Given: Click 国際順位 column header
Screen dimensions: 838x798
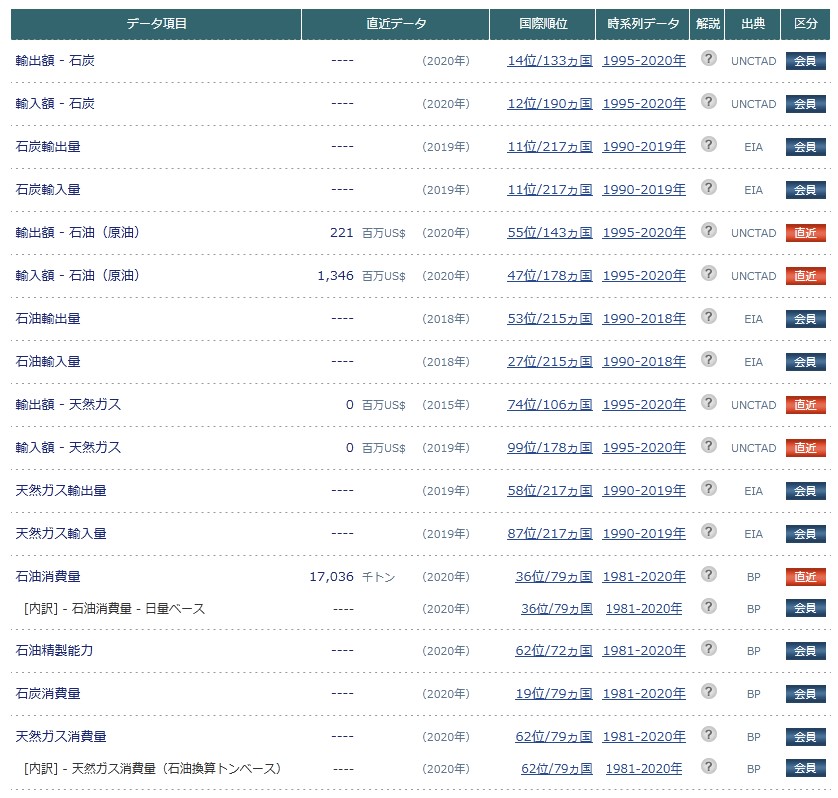Looking at the screenshot, I should pyautogui.click(x=544, y=24).
